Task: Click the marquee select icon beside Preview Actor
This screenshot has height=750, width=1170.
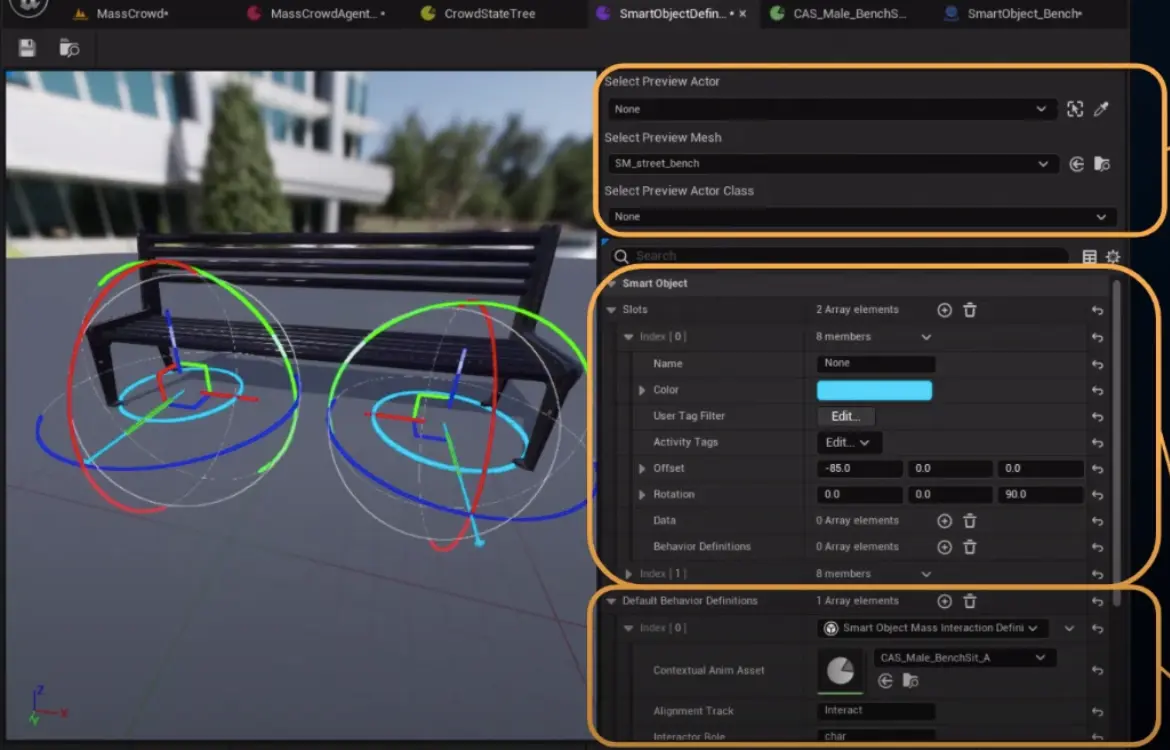Action: point(1074,109)
